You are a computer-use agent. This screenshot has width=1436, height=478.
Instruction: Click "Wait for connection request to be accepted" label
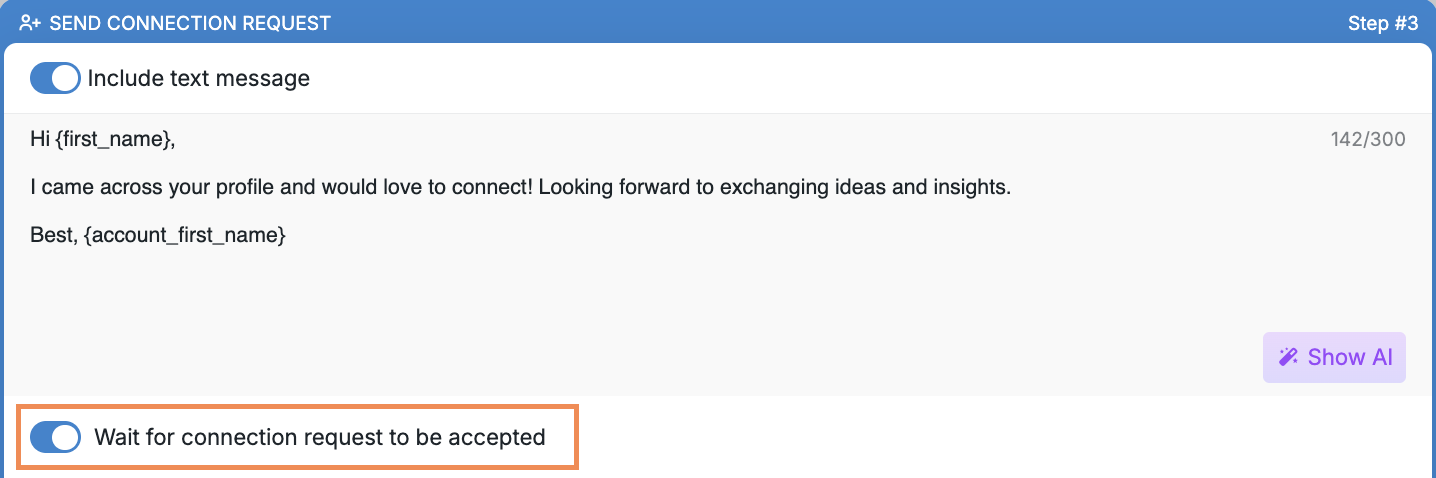(320, 437)
